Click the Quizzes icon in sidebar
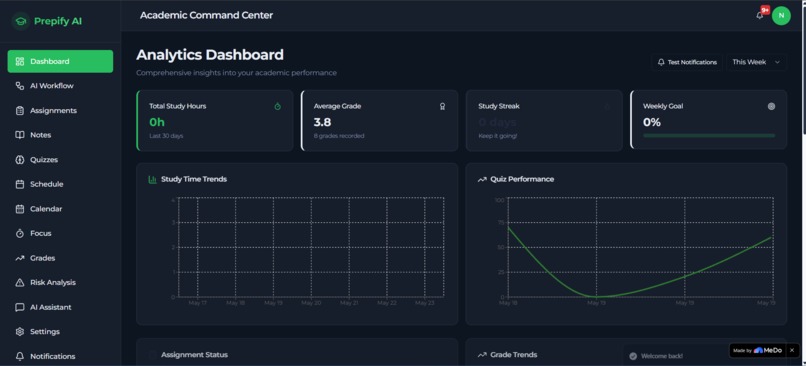806x366 pixels. (x=20, y=159)
